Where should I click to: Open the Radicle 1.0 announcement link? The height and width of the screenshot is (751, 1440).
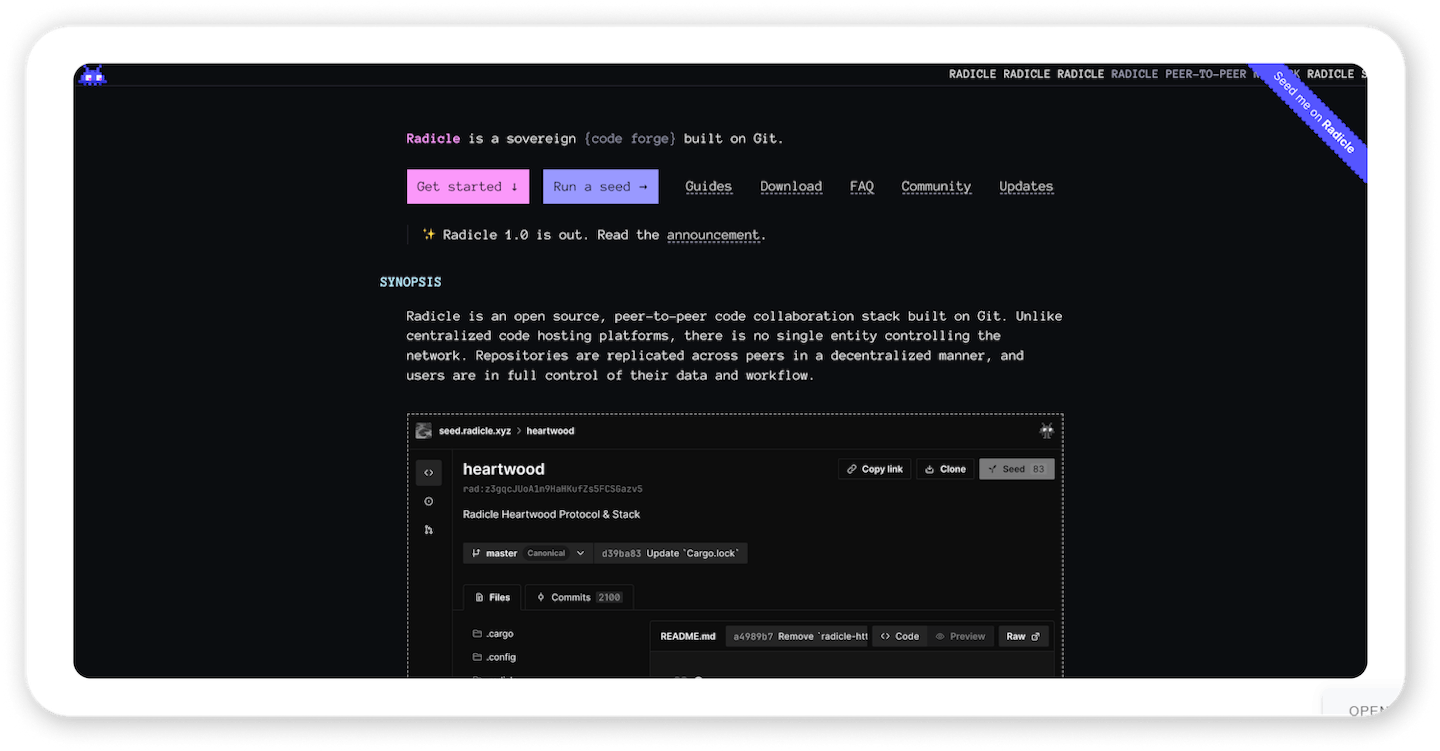coord(714,235)
